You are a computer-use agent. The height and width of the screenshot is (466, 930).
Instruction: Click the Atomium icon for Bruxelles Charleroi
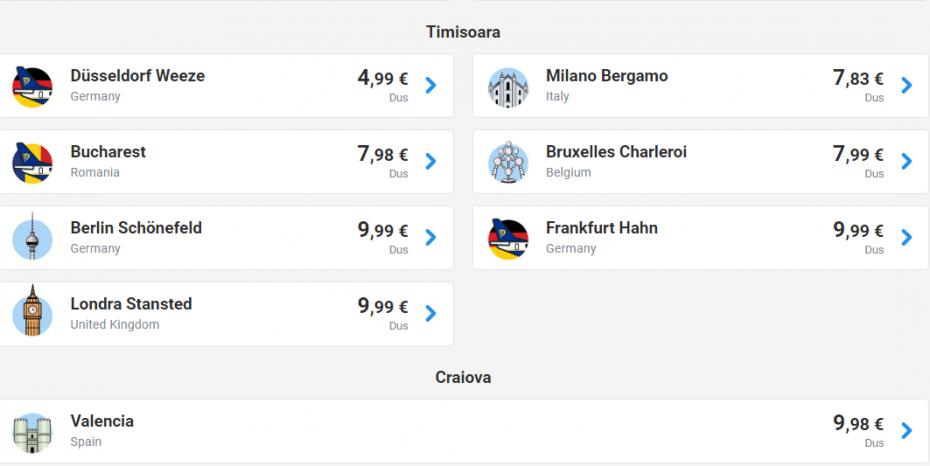coord(508,162)
